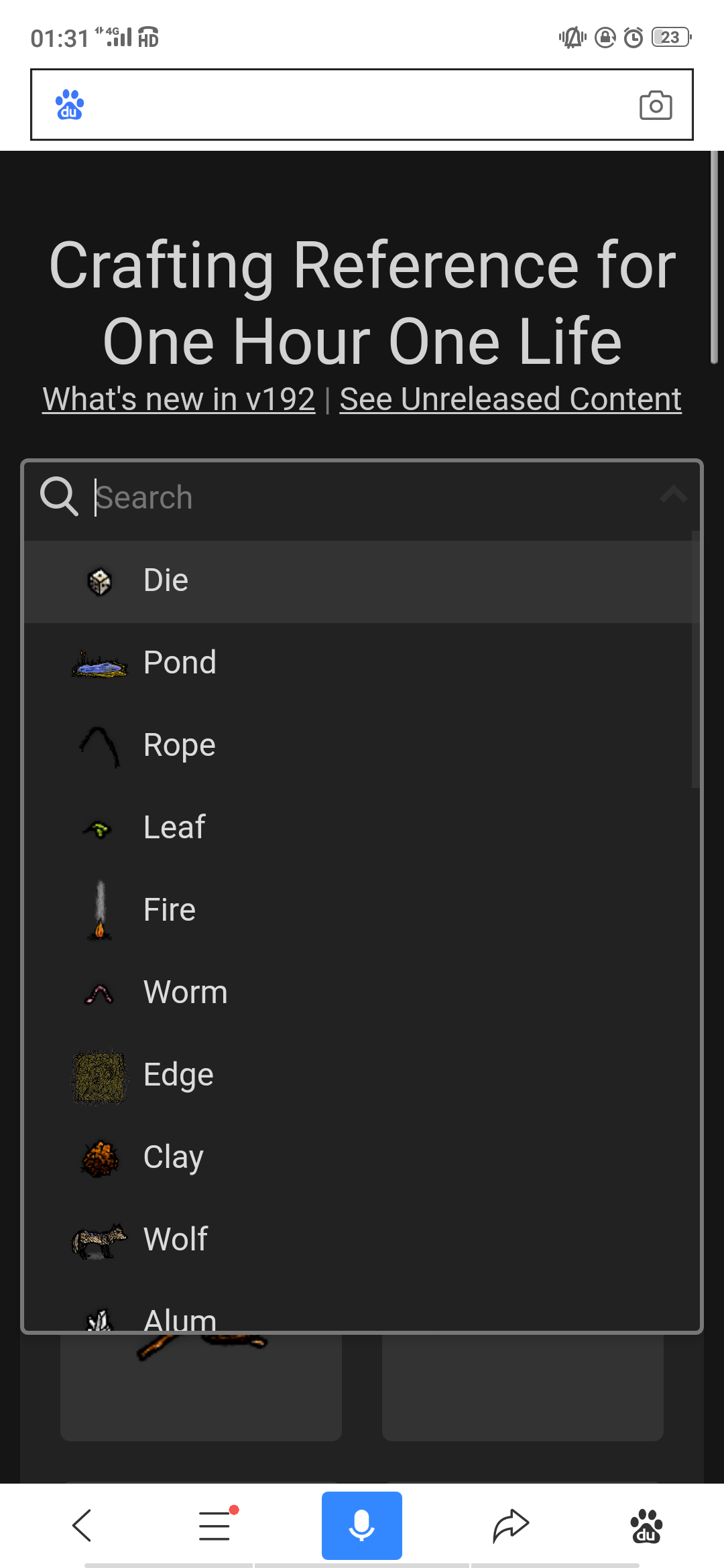Tap the share arrow icon

click(x=511, y=1526)
